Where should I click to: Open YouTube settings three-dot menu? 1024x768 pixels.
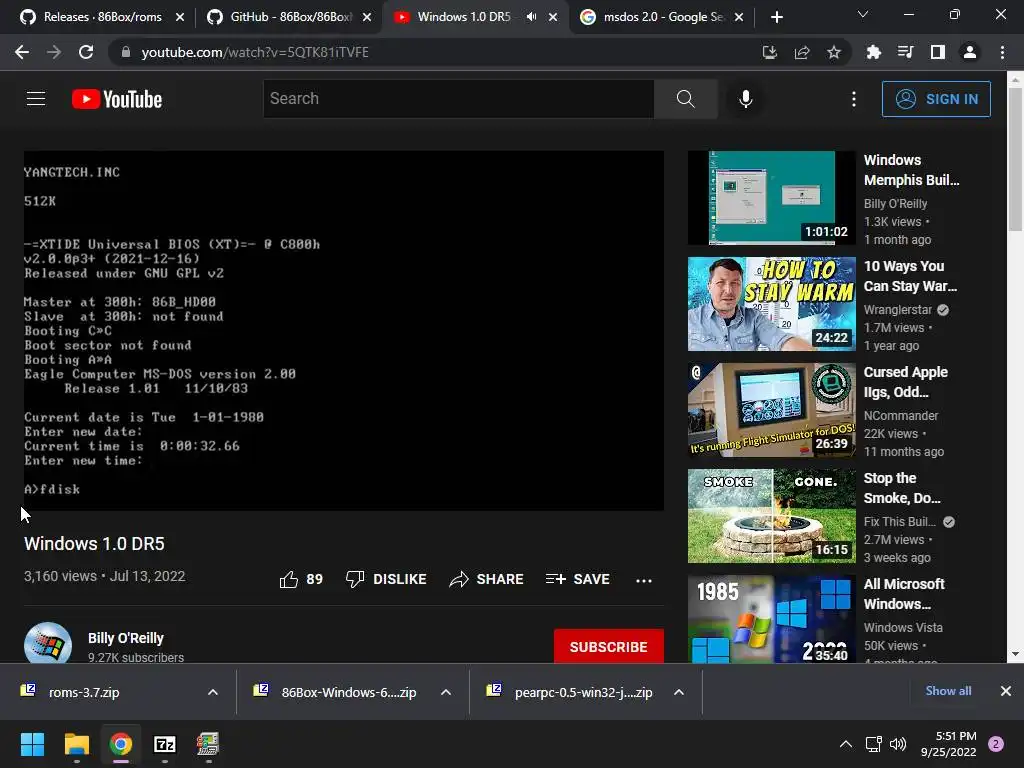854,99
